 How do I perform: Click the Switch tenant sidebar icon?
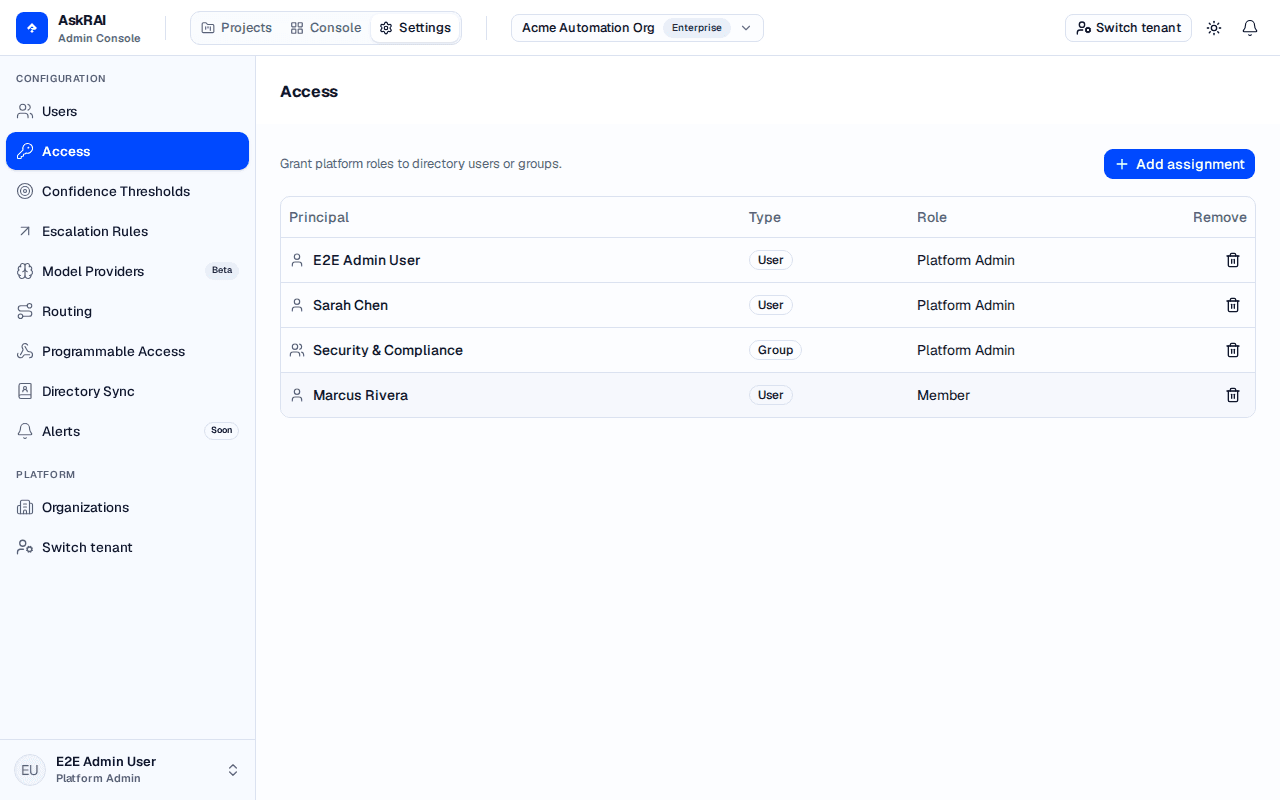25,547
